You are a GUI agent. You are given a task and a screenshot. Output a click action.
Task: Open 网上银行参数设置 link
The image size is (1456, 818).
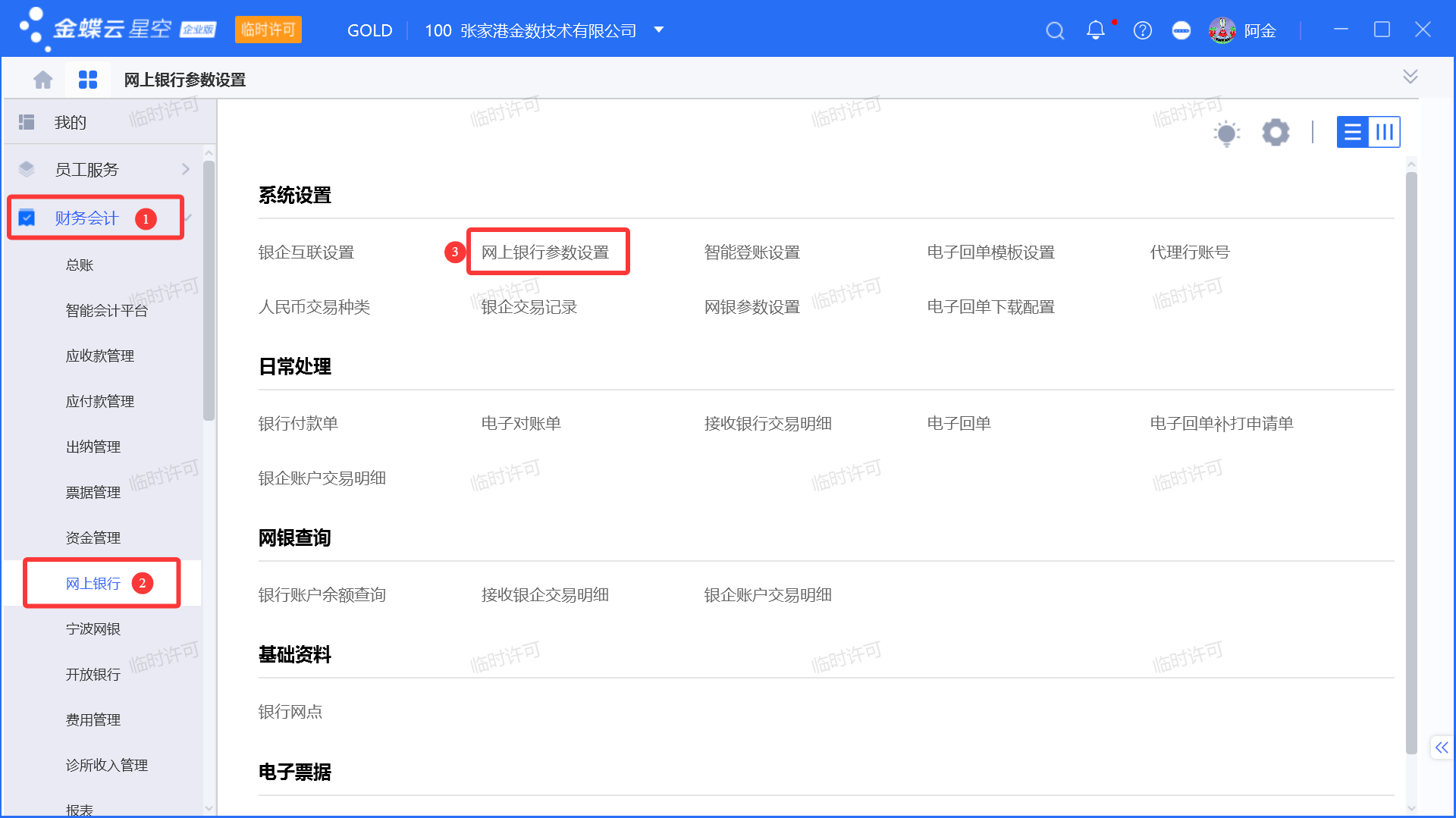pos(544,252)
